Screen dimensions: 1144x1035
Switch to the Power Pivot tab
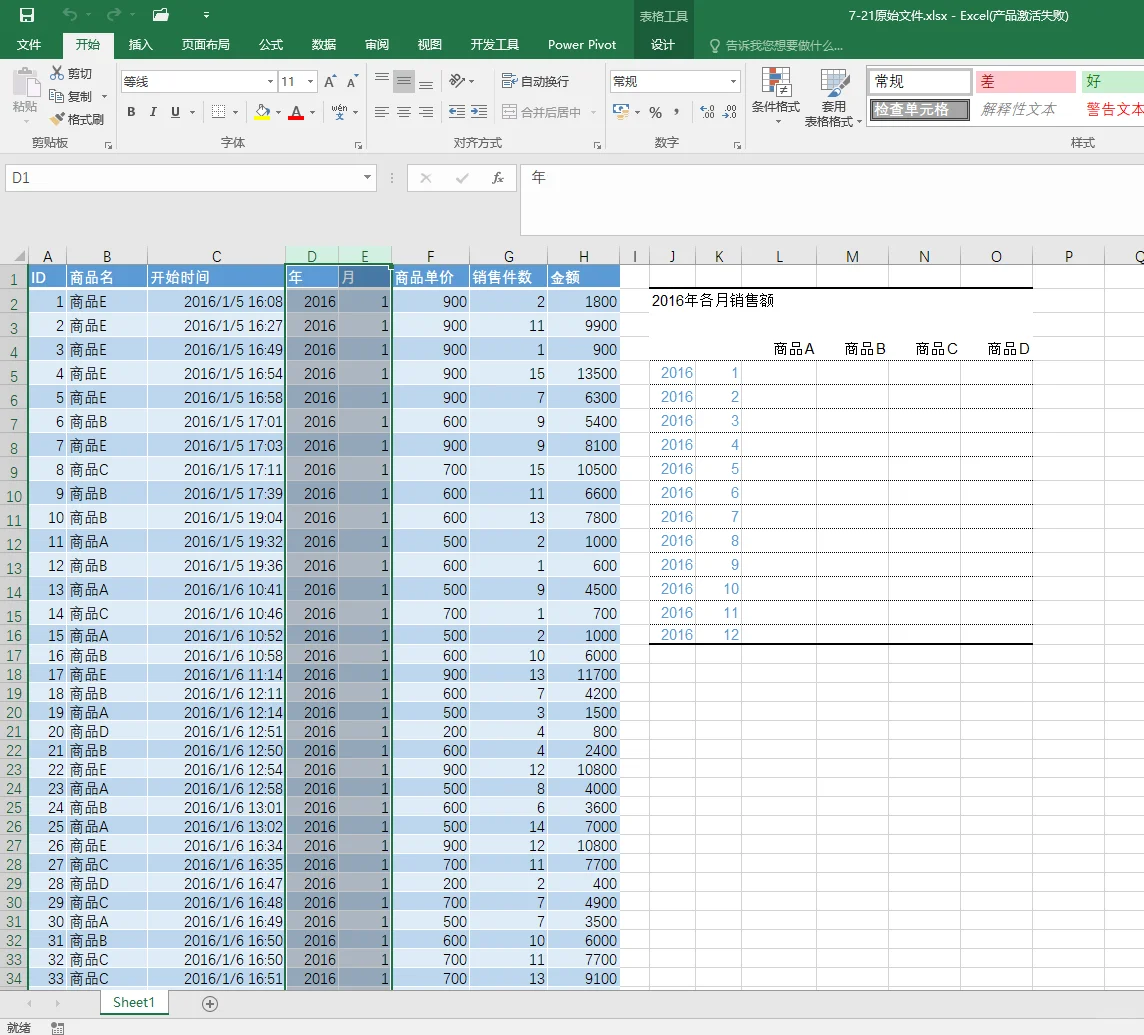(x=581, y=44)
